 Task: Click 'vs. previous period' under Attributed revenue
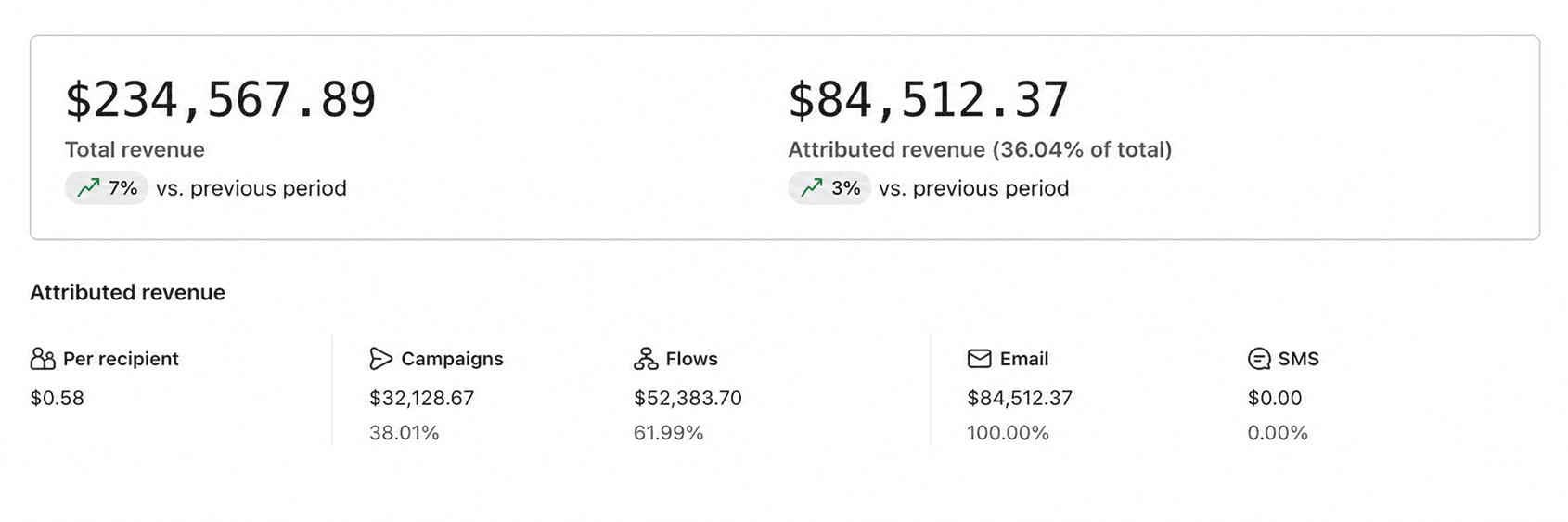[974, 188]
